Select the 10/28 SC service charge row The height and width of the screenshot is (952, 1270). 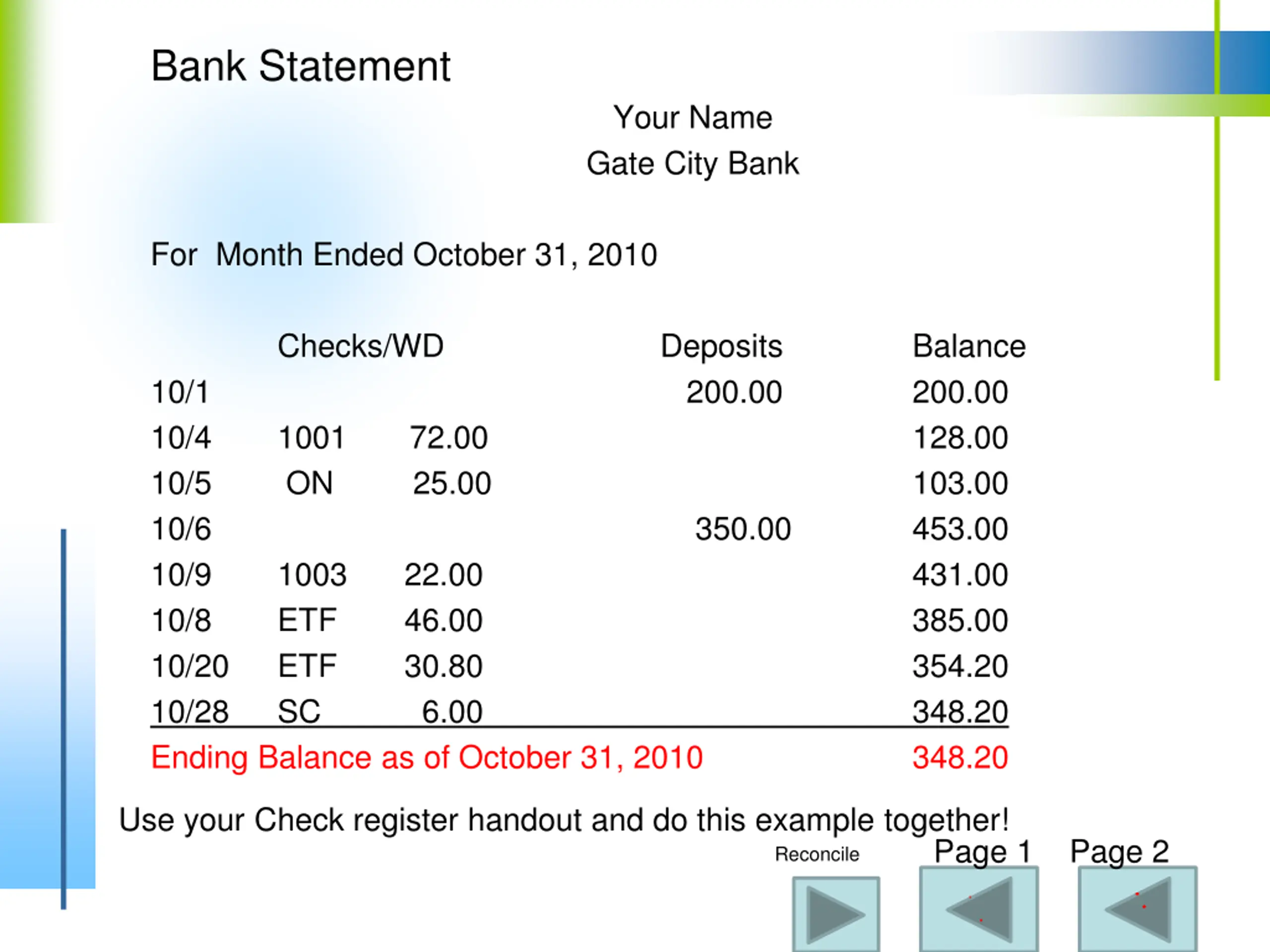point(579,712)
